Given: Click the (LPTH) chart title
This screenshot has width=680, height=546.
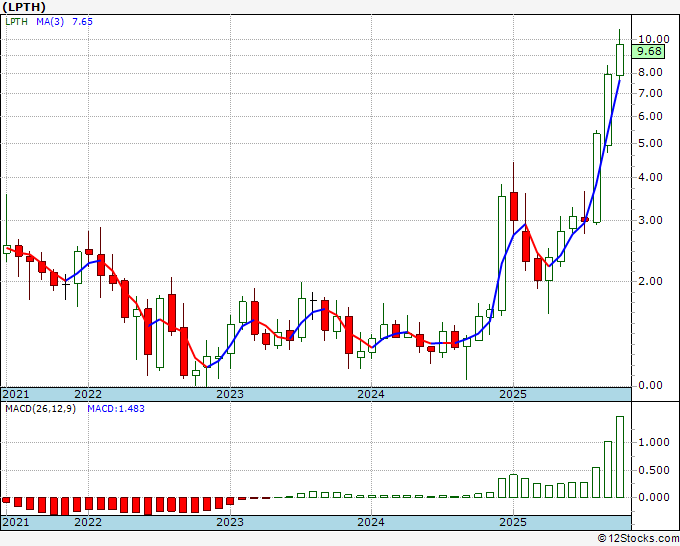Looking at the screenshot, I should pos(24,7).
